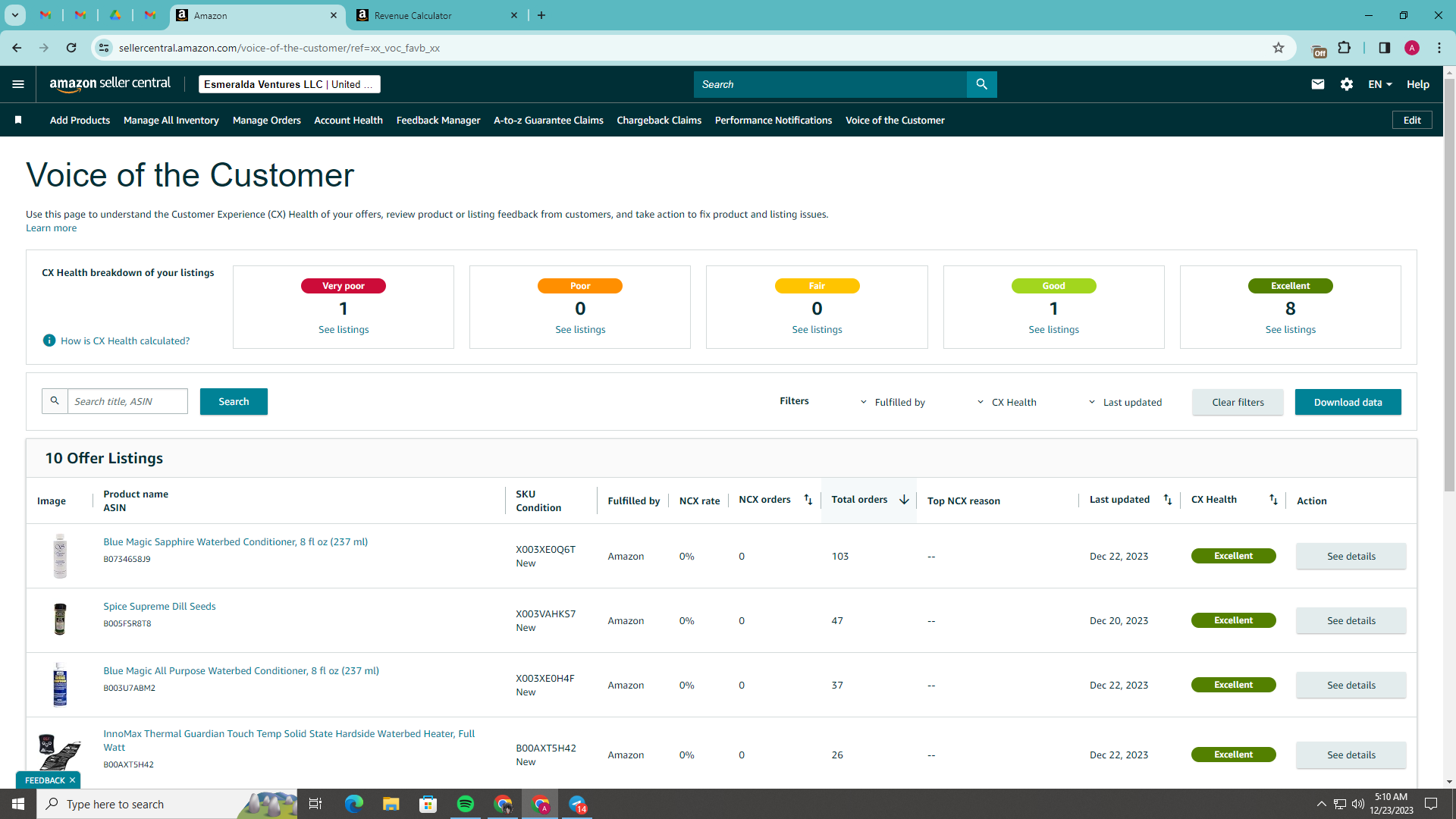Open the browser extensions puzzle icon
1456x819 pixels.
(1345, 48)
